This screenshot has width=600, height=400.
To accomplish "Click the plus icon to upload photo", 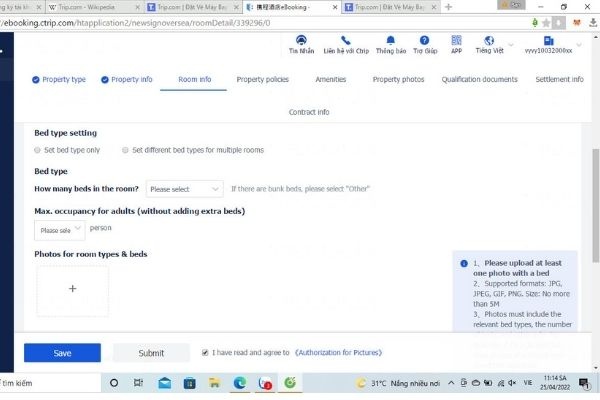I will click(x=72, y=288).
